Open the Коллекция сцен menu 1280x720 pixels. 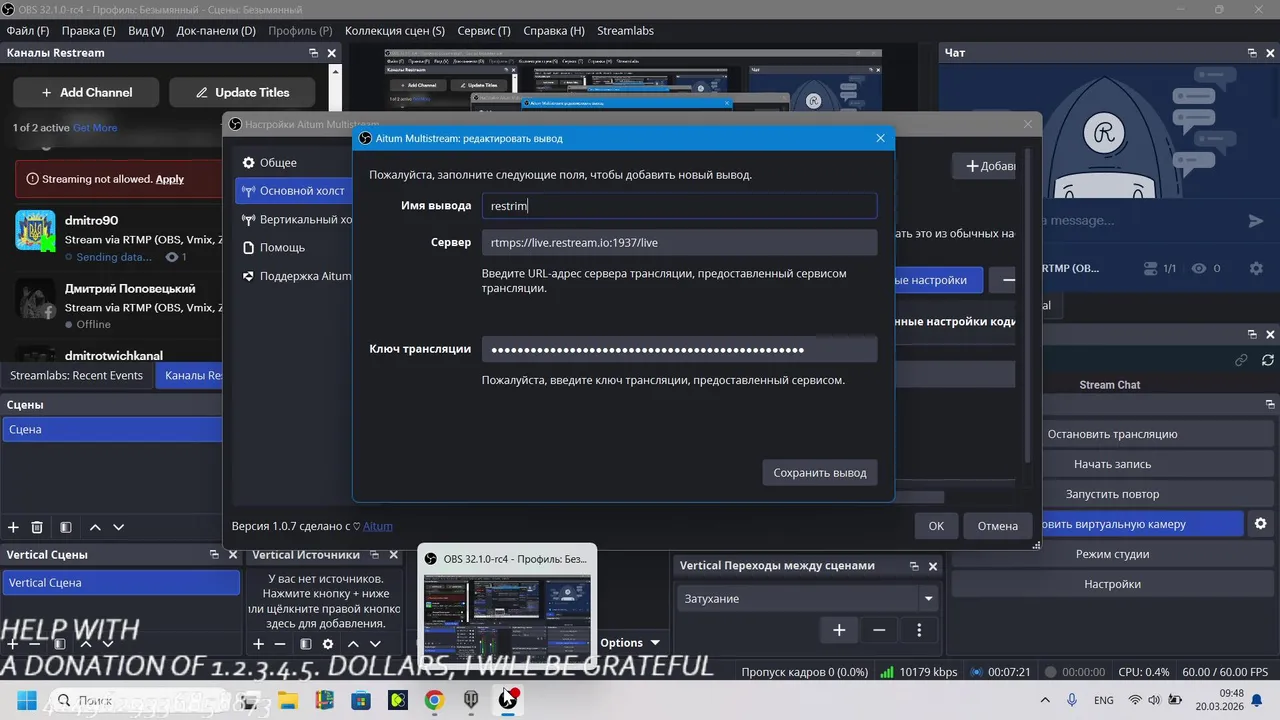395,31
